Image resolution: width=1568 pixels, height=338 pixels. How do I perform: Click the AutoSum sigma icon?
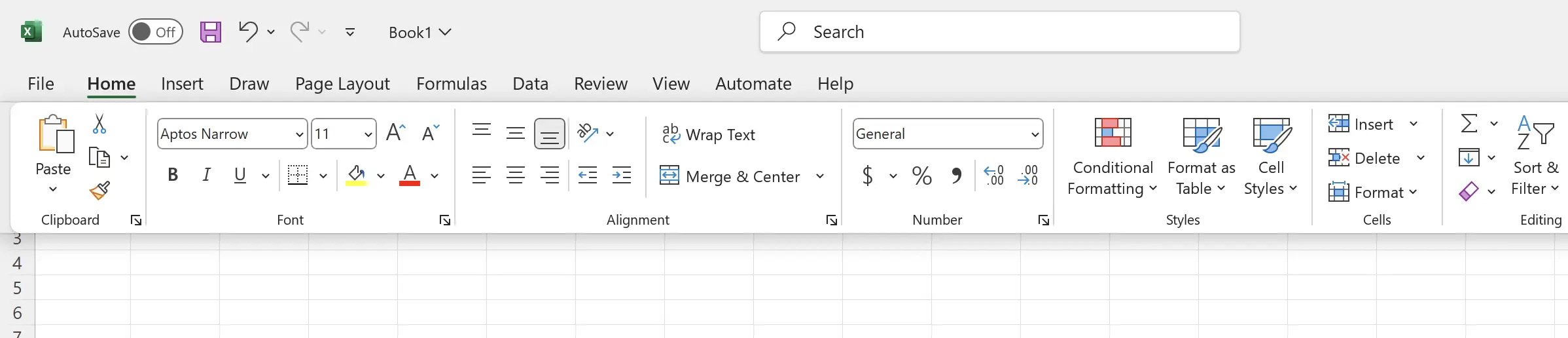coord(1469,124)
